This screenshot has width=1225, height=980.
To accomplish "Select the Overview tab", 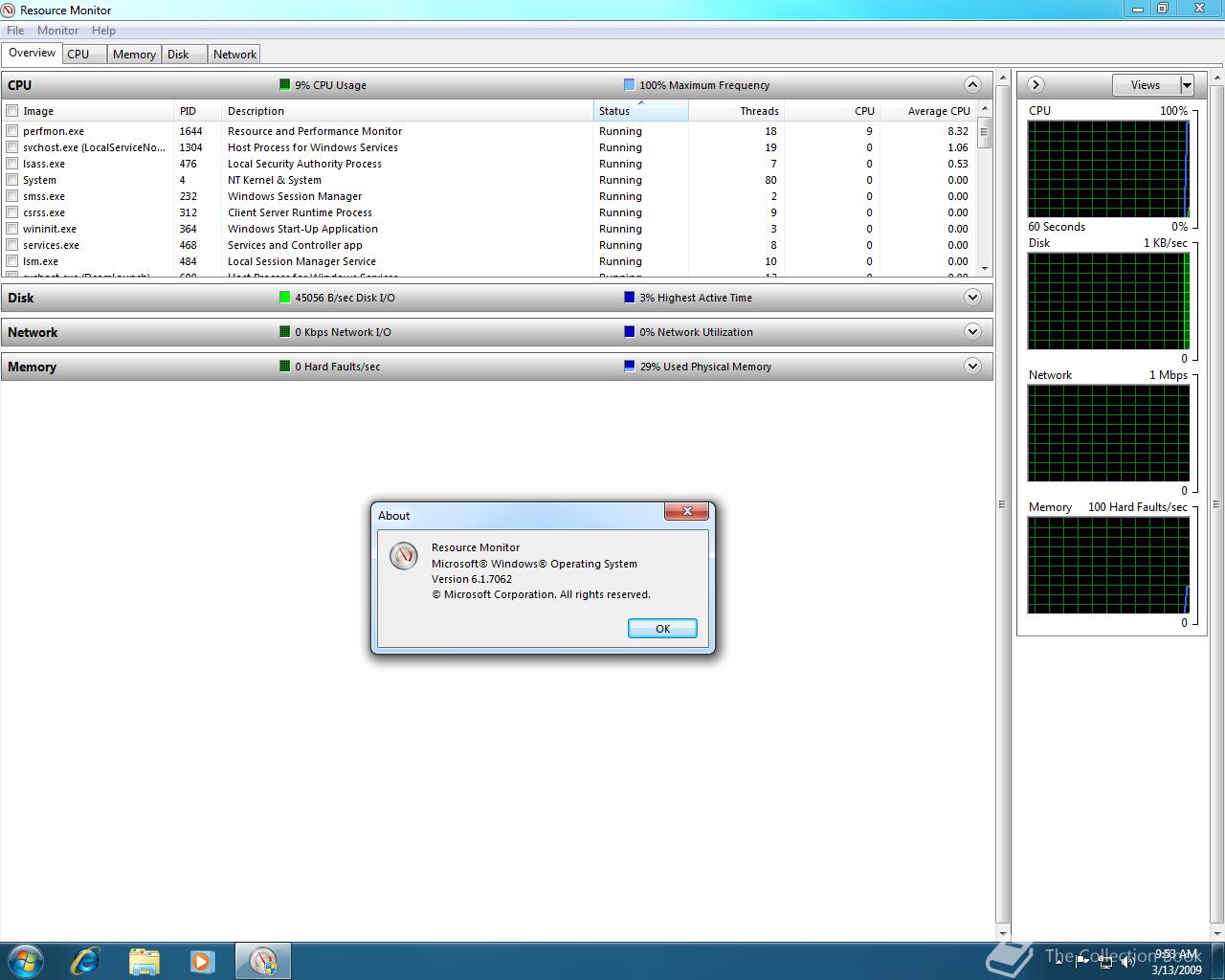I will pyautogui.click(x=32, y=53).
